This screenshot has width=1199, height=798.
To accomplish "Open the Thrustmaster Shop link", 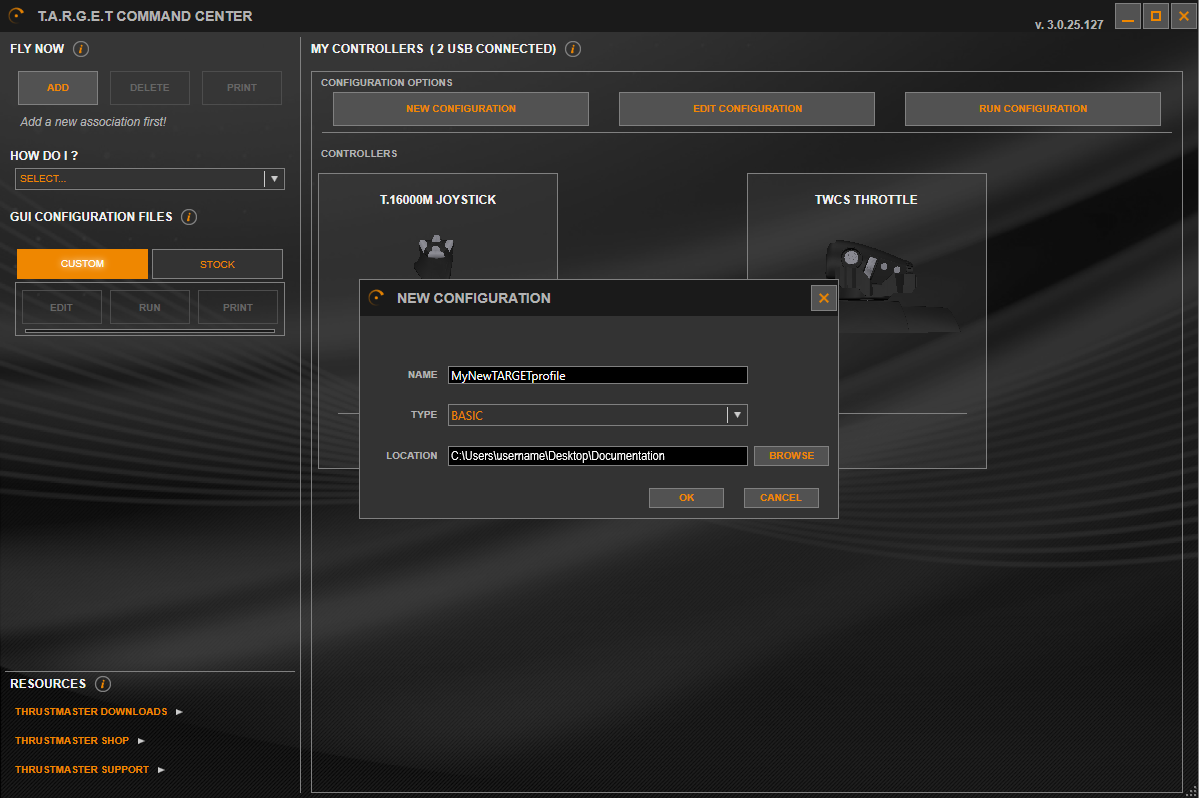I will click(72, 741).
